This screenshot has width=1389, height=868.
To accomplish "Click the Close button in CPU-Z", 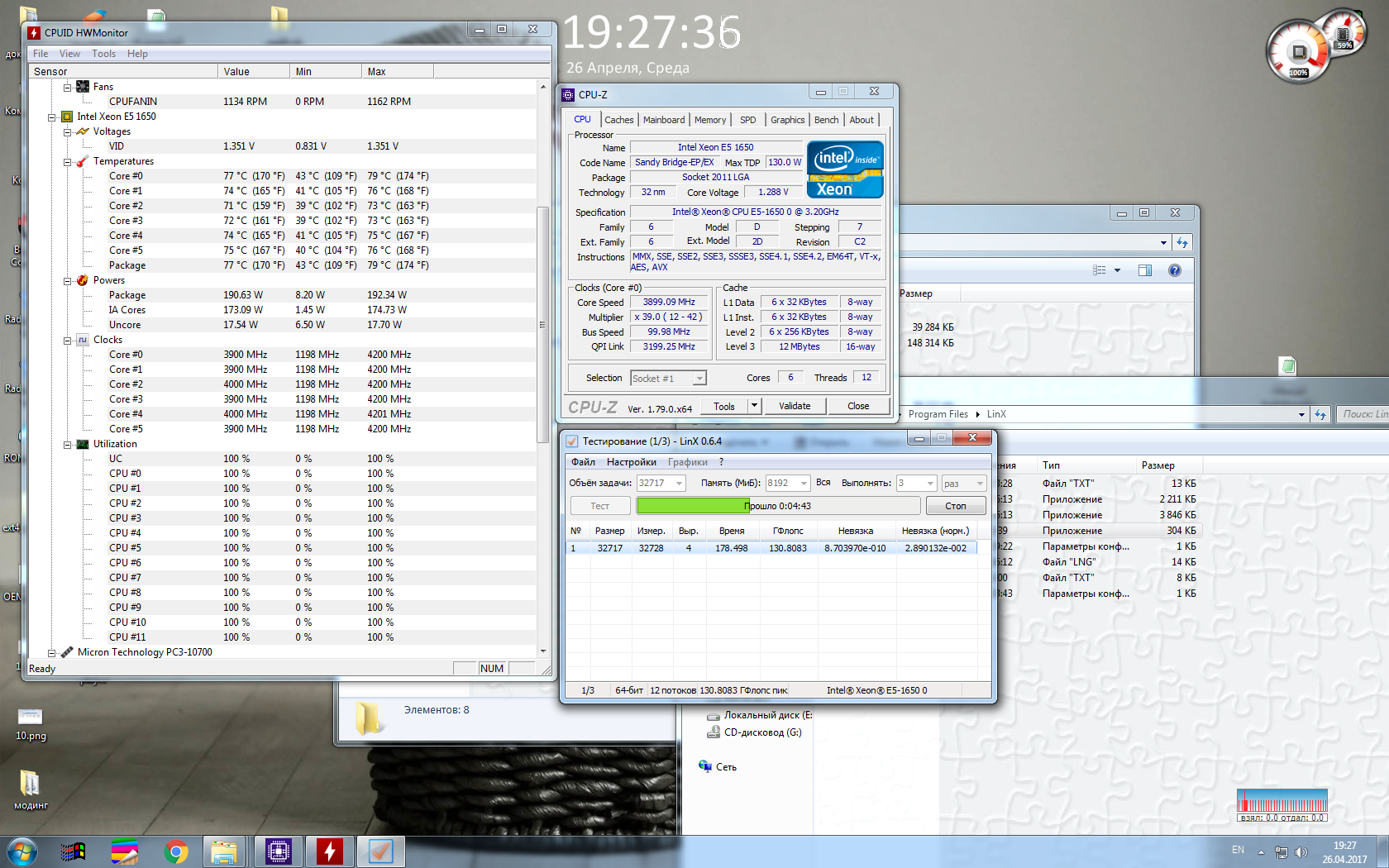I will (x=858, y=406).
